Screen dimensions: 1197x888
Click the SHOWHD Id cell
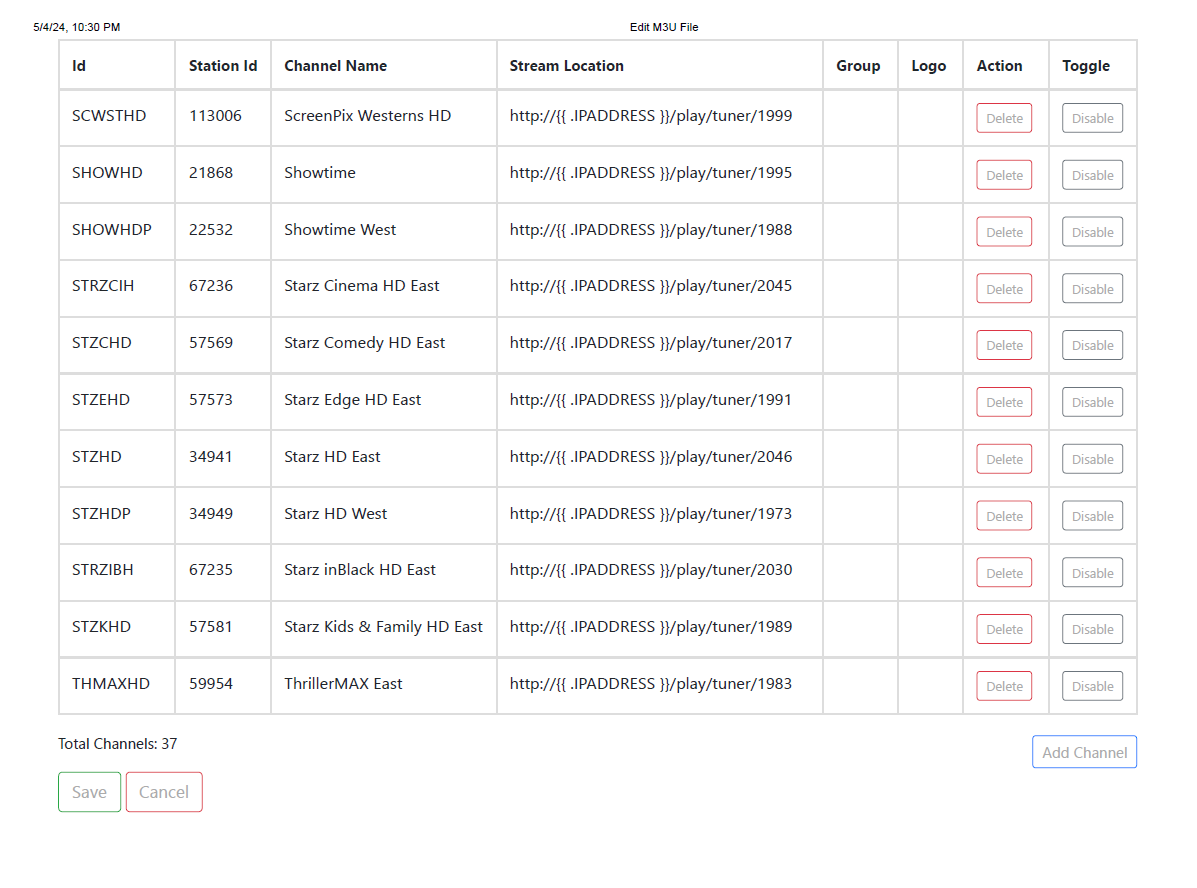108,173
